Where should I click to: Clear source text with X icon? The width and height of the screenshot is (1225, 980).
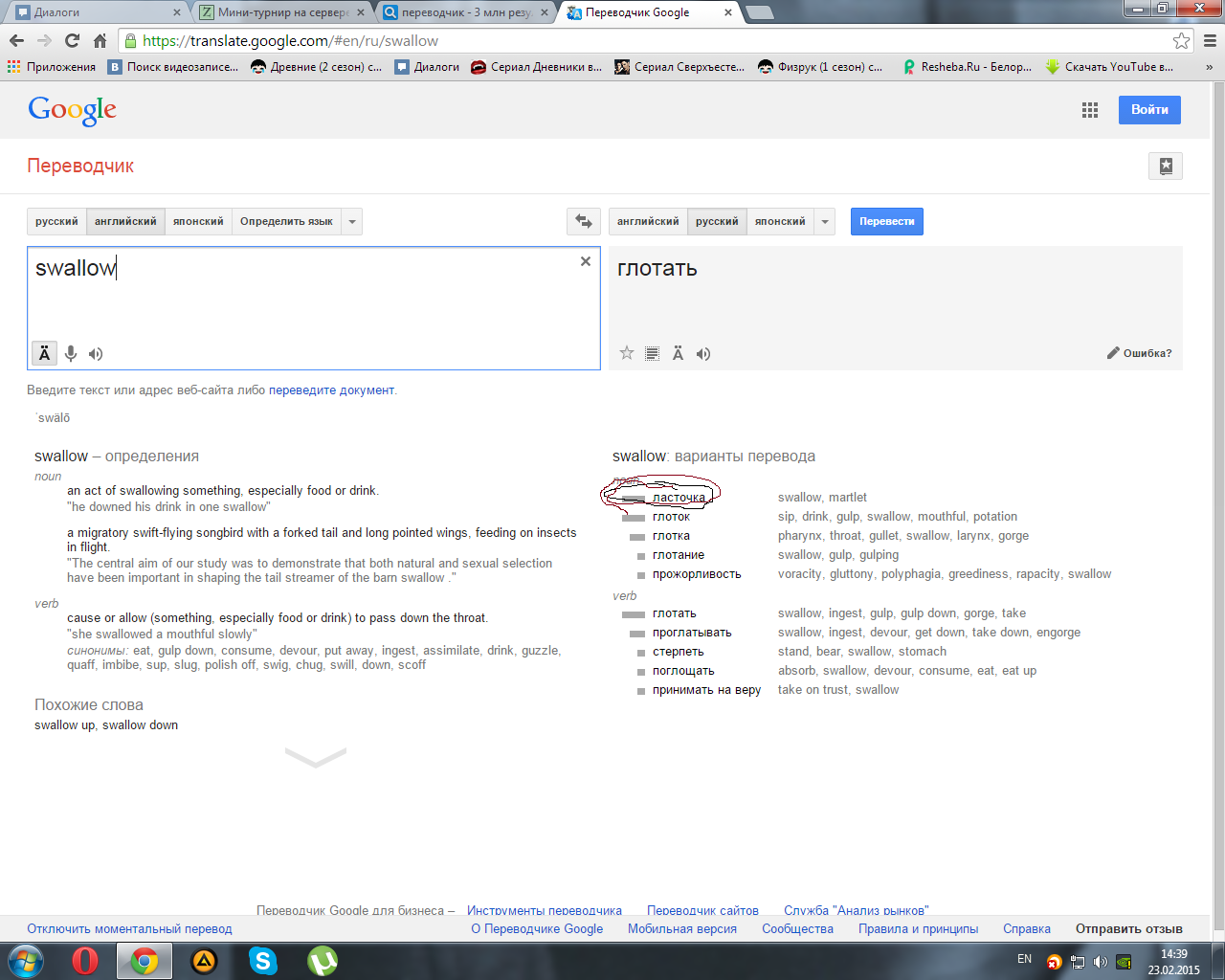pos(586,261)
